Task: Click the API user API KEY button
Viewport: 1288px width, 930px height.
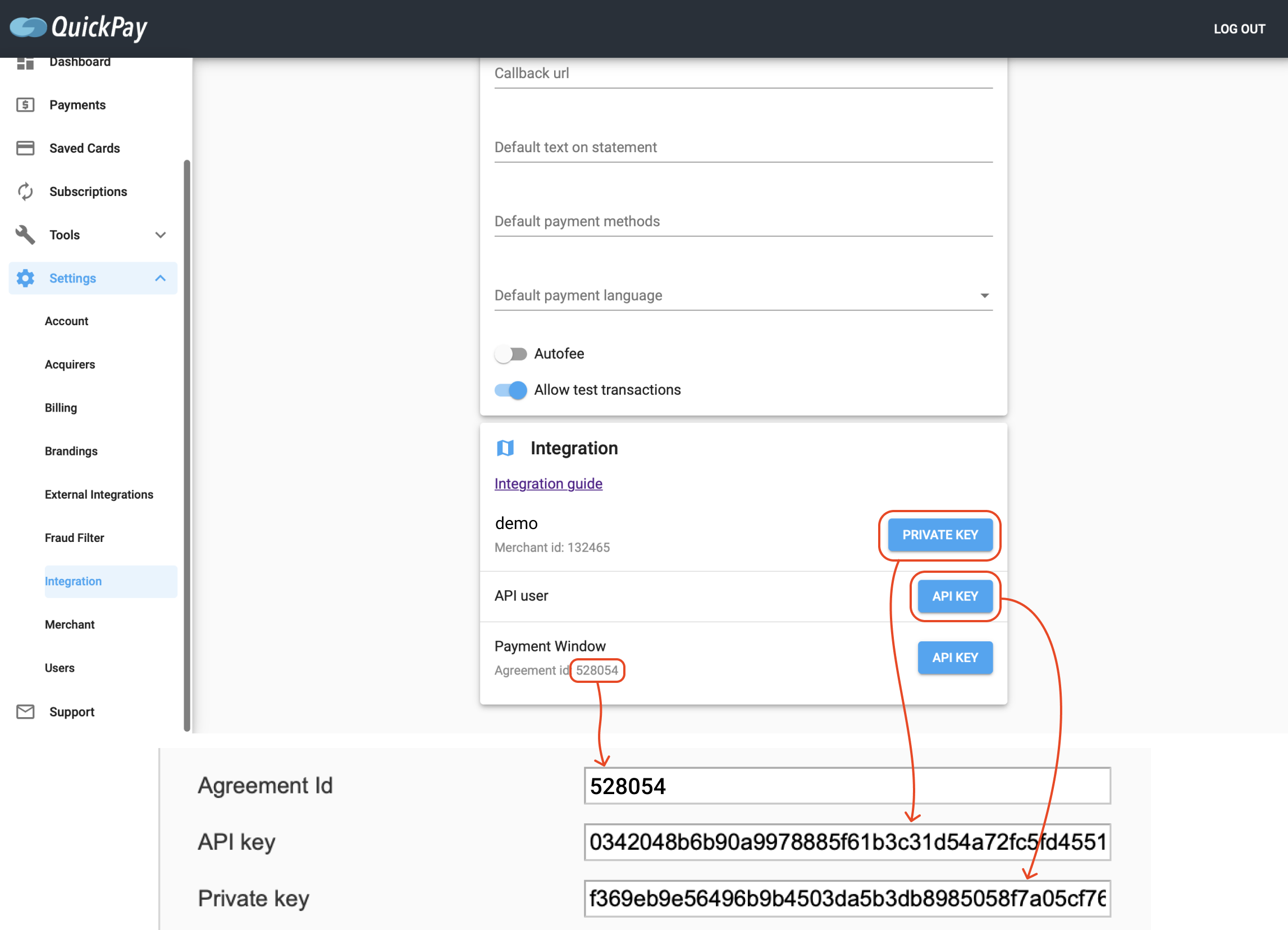Action: pyautogui.click(x=954, y=596)
